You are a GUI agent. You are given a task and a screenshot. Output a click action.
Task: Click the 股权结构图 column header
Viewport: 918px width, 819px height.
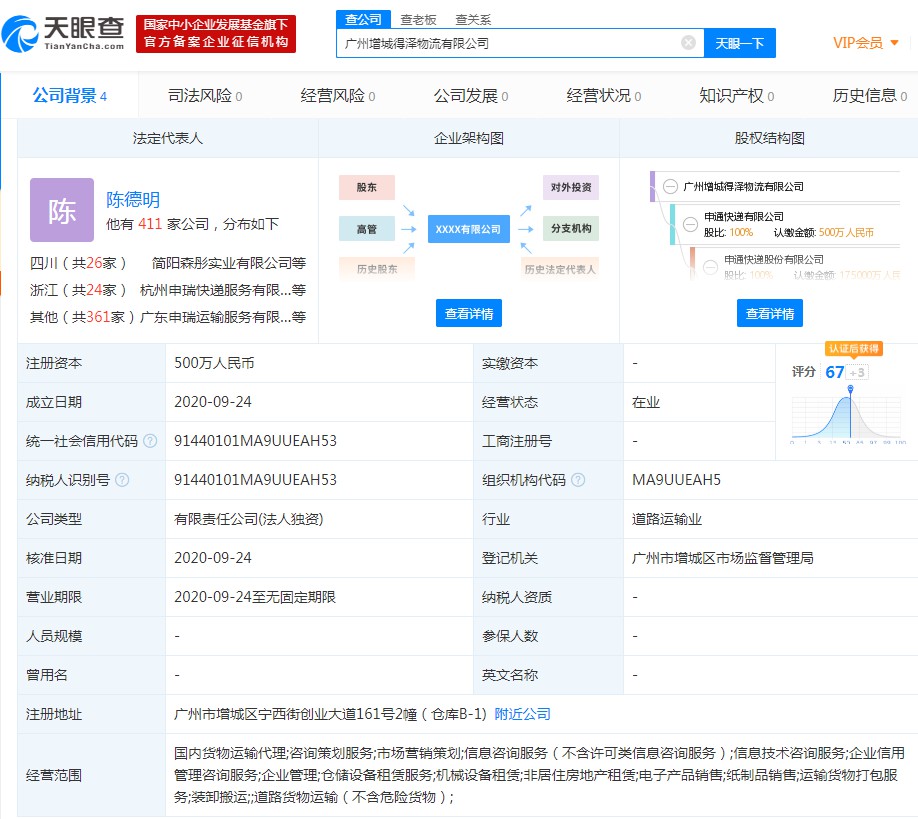(769, 138)
